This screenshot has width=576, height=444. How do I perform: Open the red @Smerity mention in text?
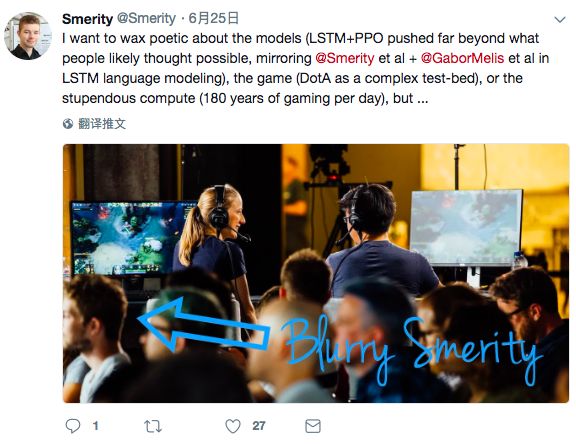point(345,58)
